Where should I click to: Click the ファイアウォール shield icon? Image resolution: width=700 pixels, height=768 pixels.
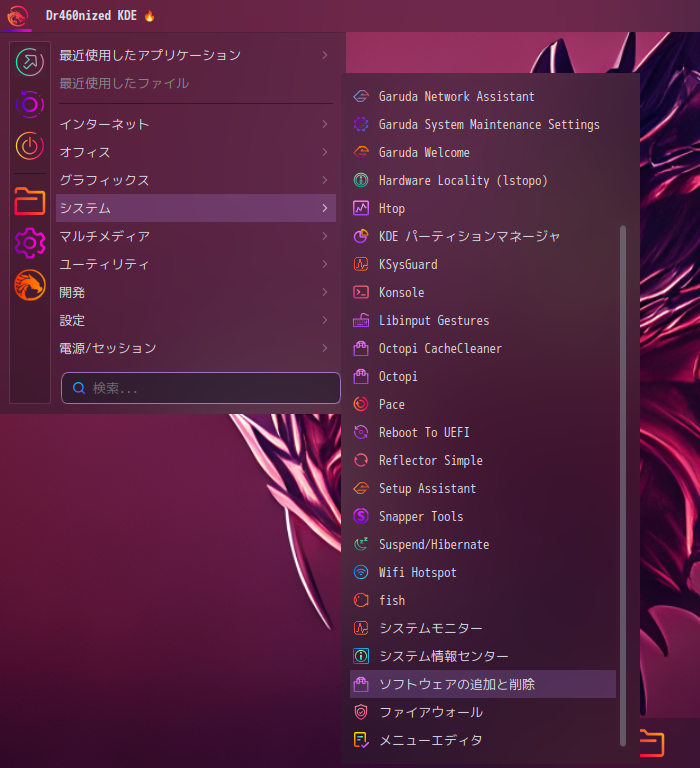[361, 712]
